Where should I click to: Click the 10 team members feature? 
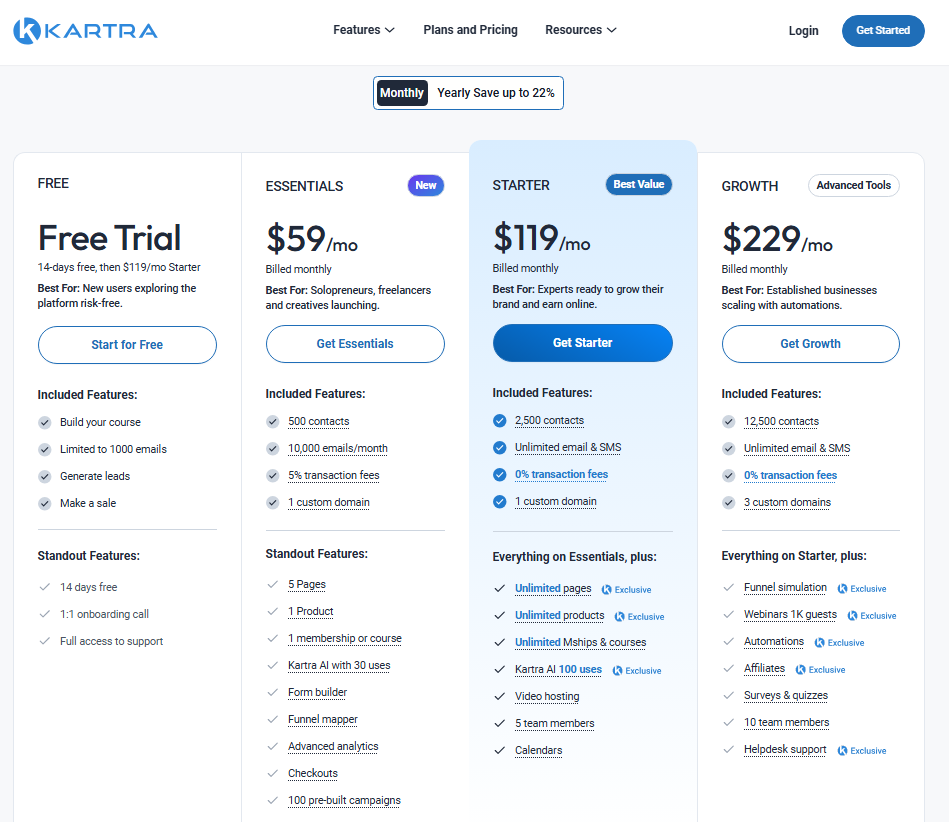point(786,722)
